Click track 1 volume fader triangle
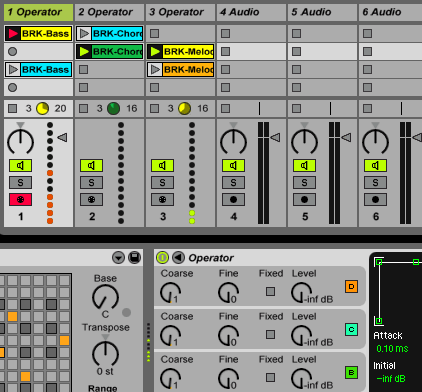The image size is (422, 392). click(62, 137)
